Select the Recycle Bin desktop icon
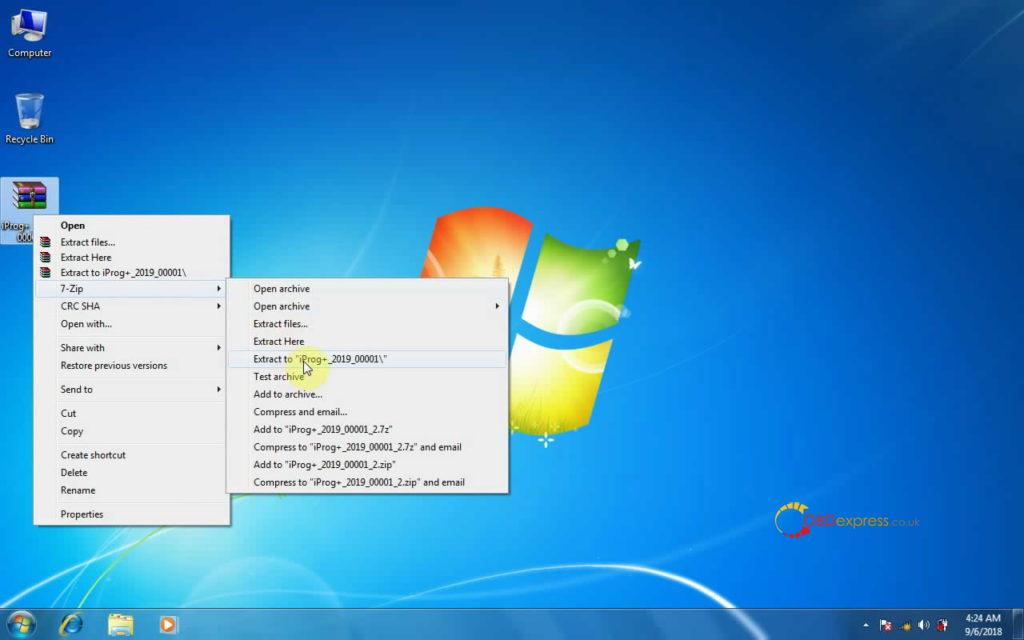The width and height of the screenshot is (1024, 640). pyautogui.click(x=29, y=118)
